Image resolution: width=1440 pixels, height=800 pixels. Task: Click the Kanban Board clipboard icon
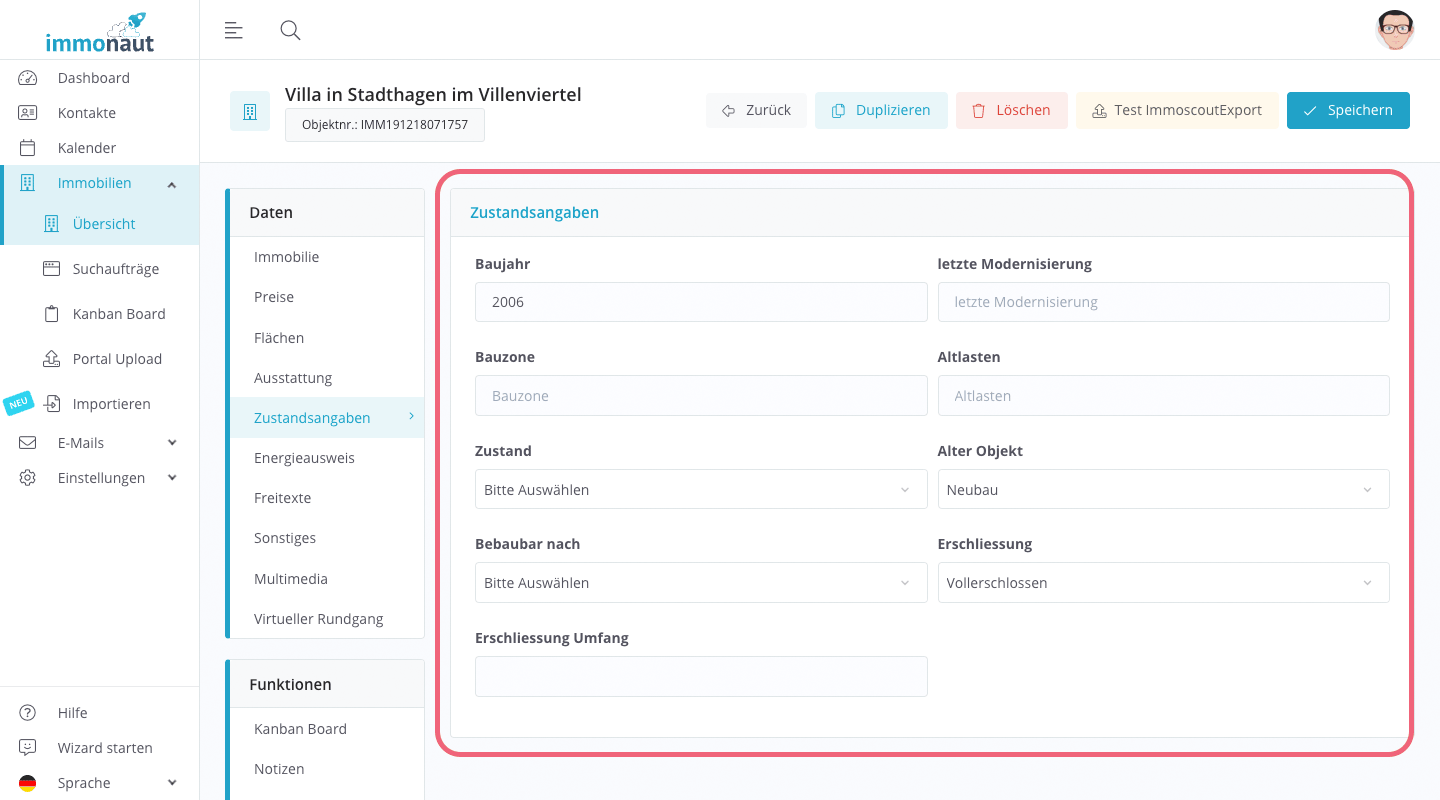coord(52,314)
